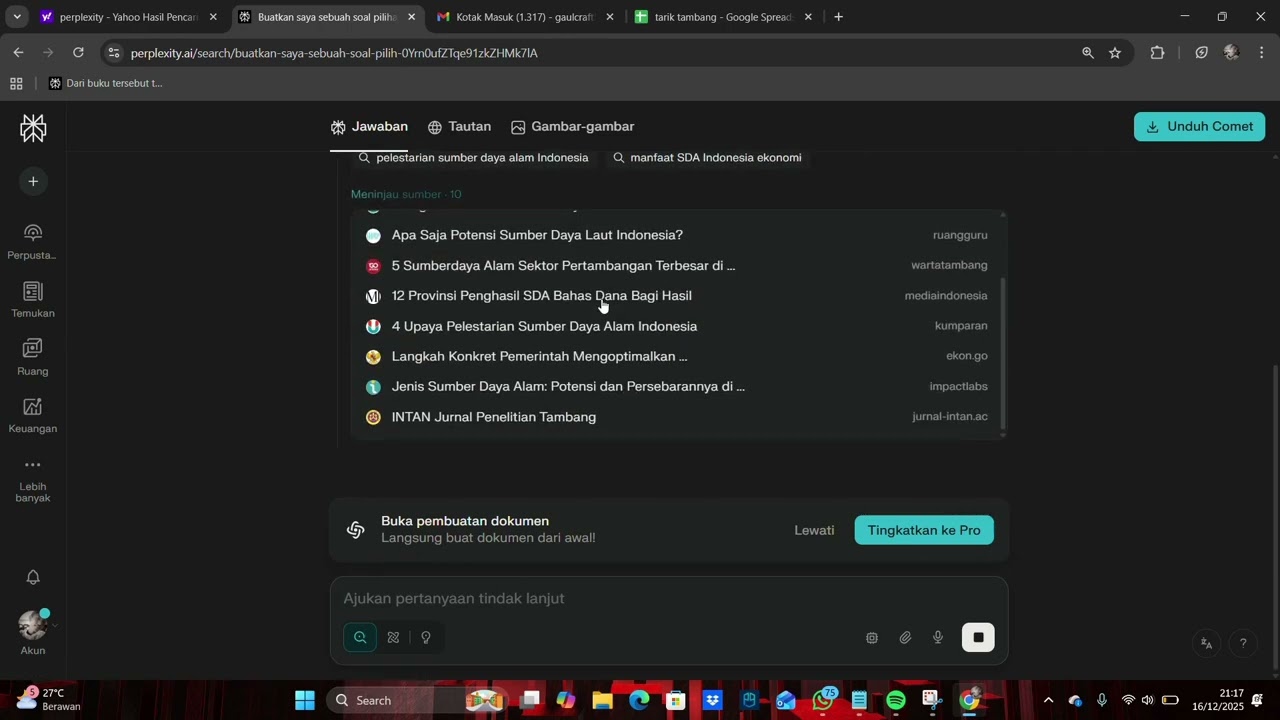Select the Search mode icon in prompt
The height and width of the screenshot is (720, 1280).
(360, 637)
